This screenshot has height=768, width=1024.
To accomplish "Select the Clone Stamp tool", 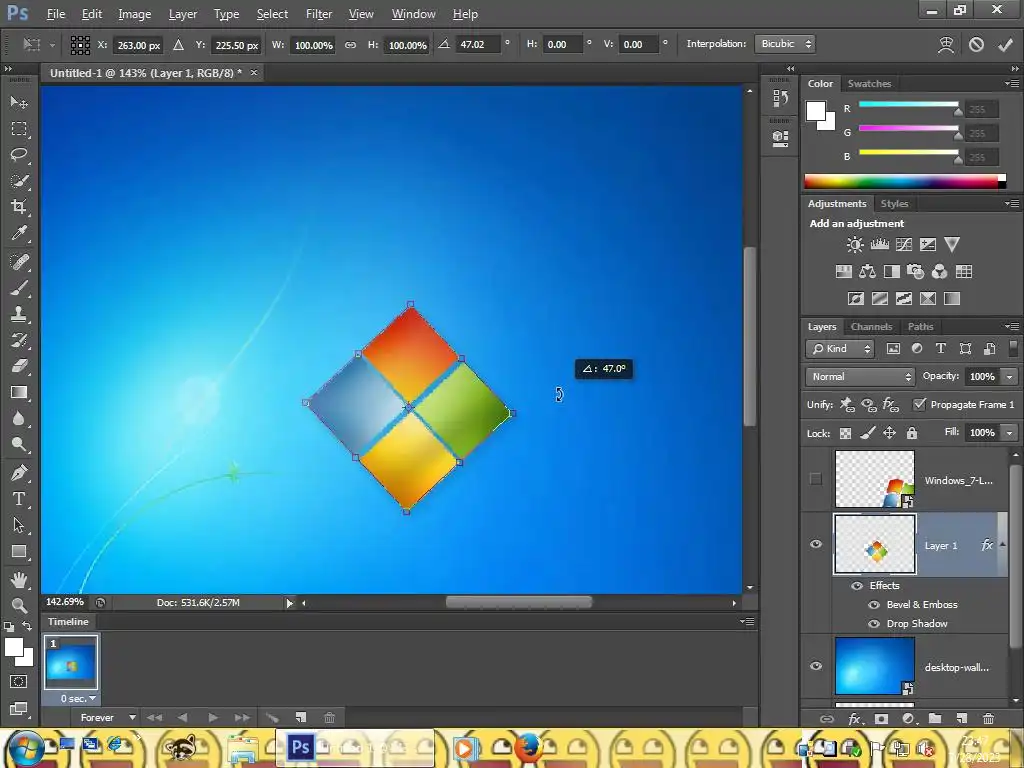I will (19, 314).
